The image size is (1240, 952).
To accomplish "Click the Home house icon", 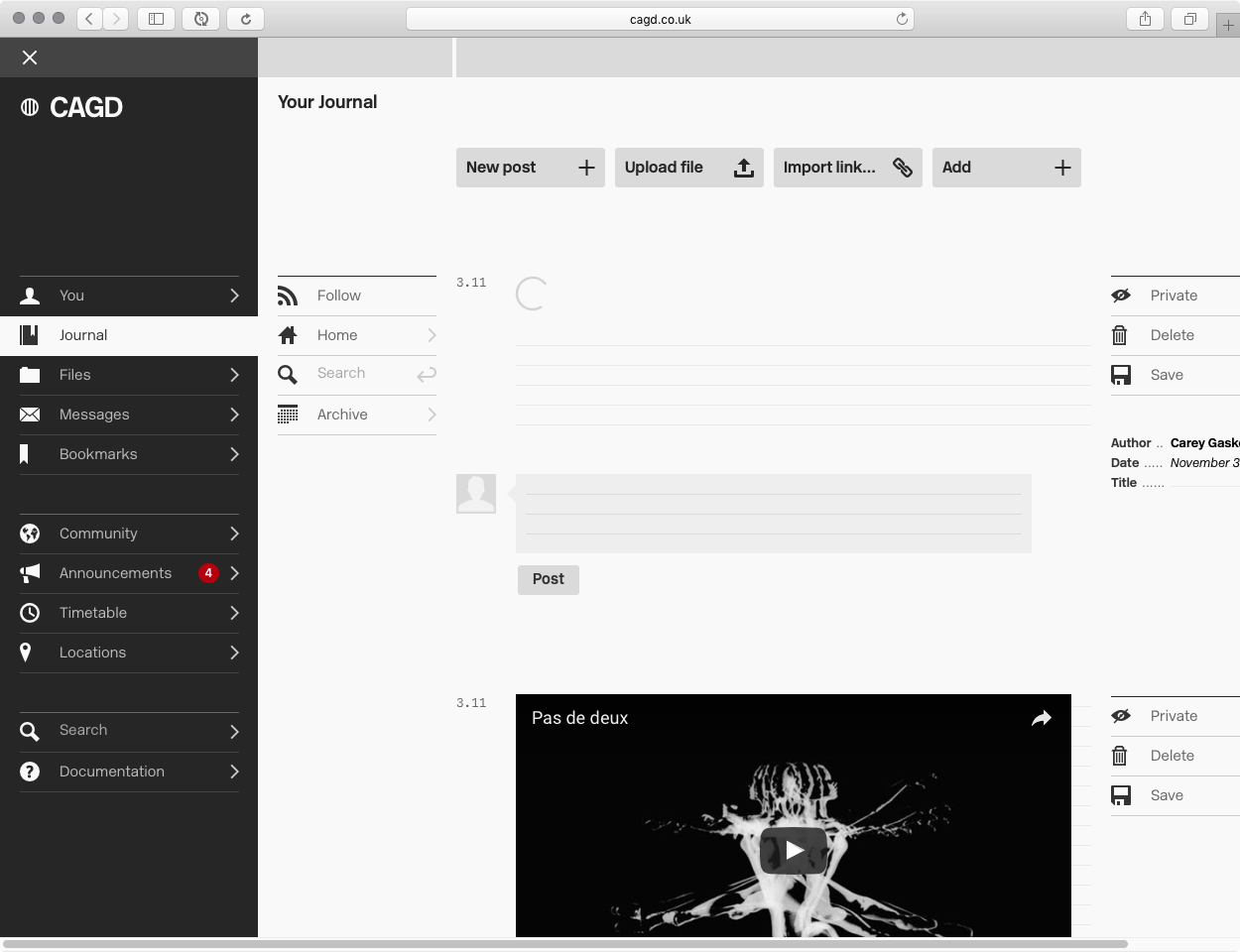I will coord(288,335).
